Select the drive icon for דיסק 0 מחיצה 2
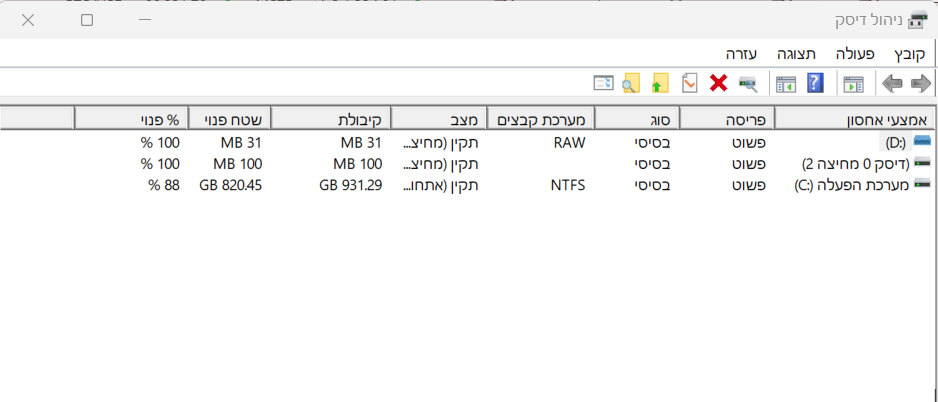The height and width of the screenshot is (402, 938). tap(923, 163)
